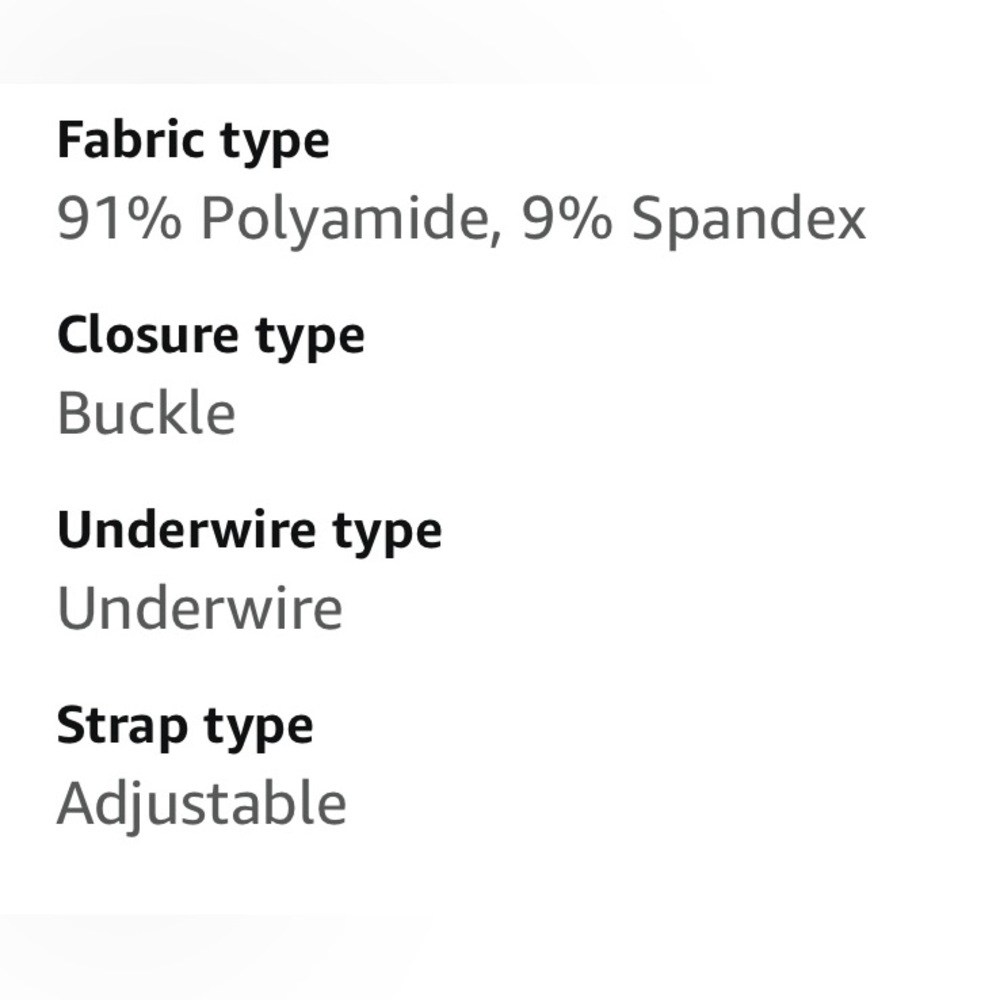
Task: Select the "Buckle" closure value
Action: [146, 413]
